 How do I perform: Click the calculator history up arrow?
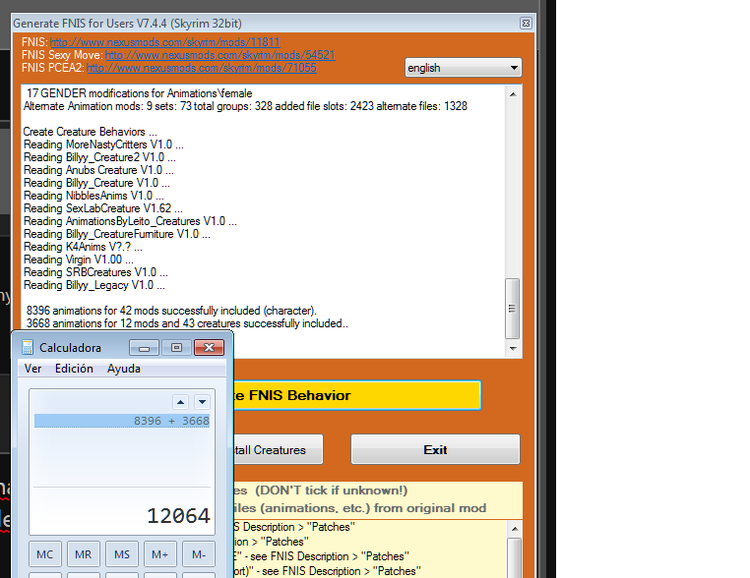(x=180, y=402)
